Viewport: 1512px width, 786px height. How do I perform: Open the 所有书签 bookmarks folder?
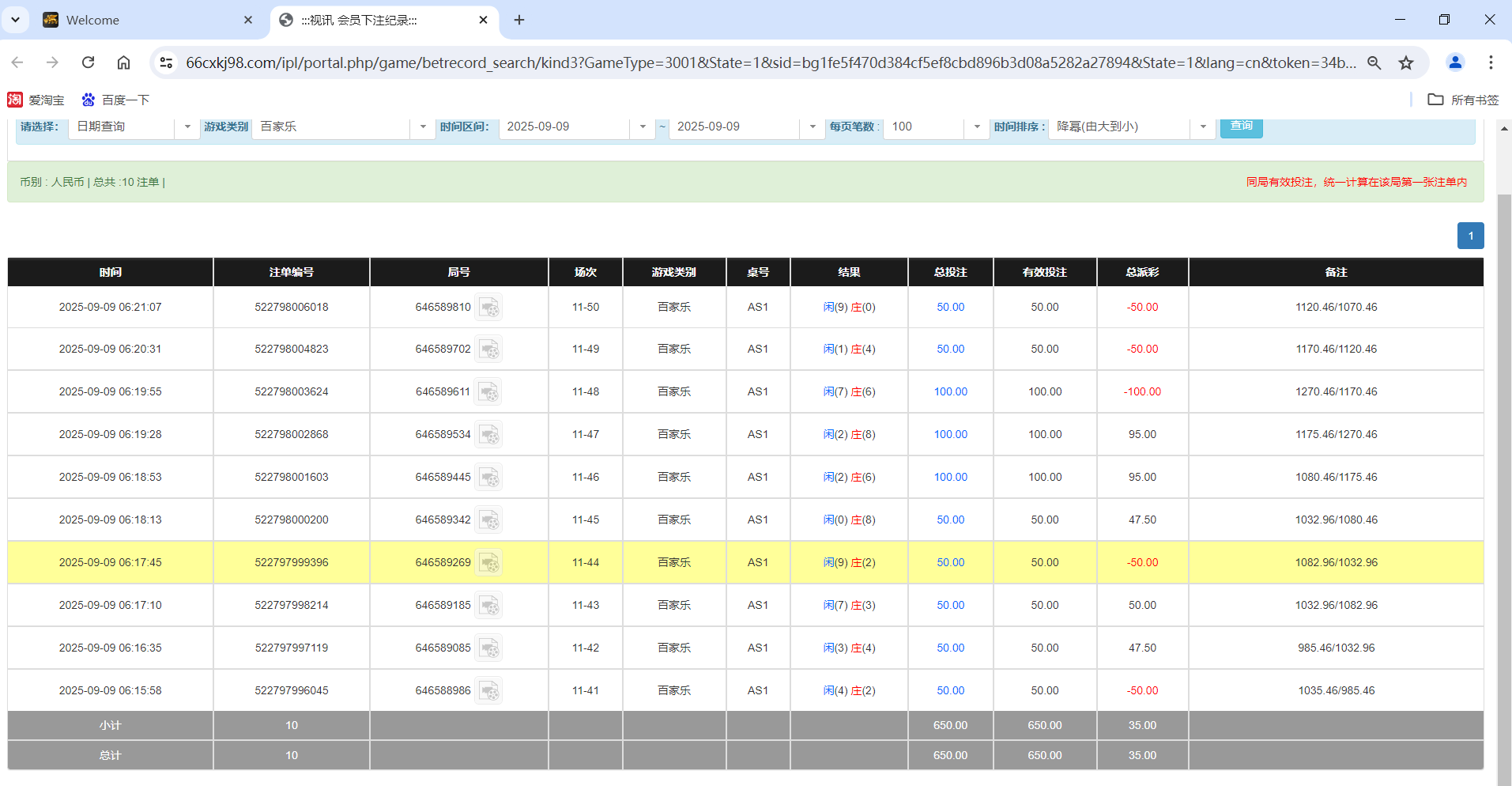pos(1464,100)
